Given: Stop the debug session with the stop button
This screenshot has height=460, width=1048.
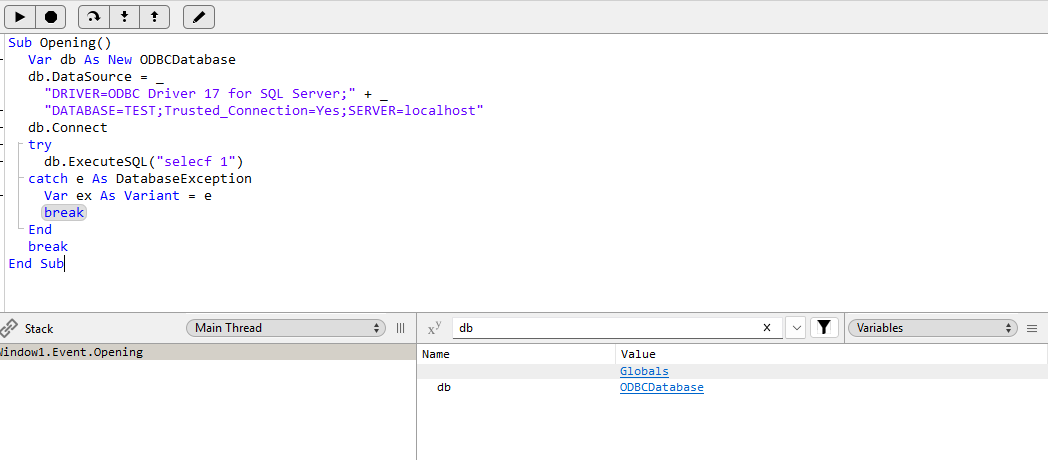Looking at the screenshot, I should tap(51, 17).
